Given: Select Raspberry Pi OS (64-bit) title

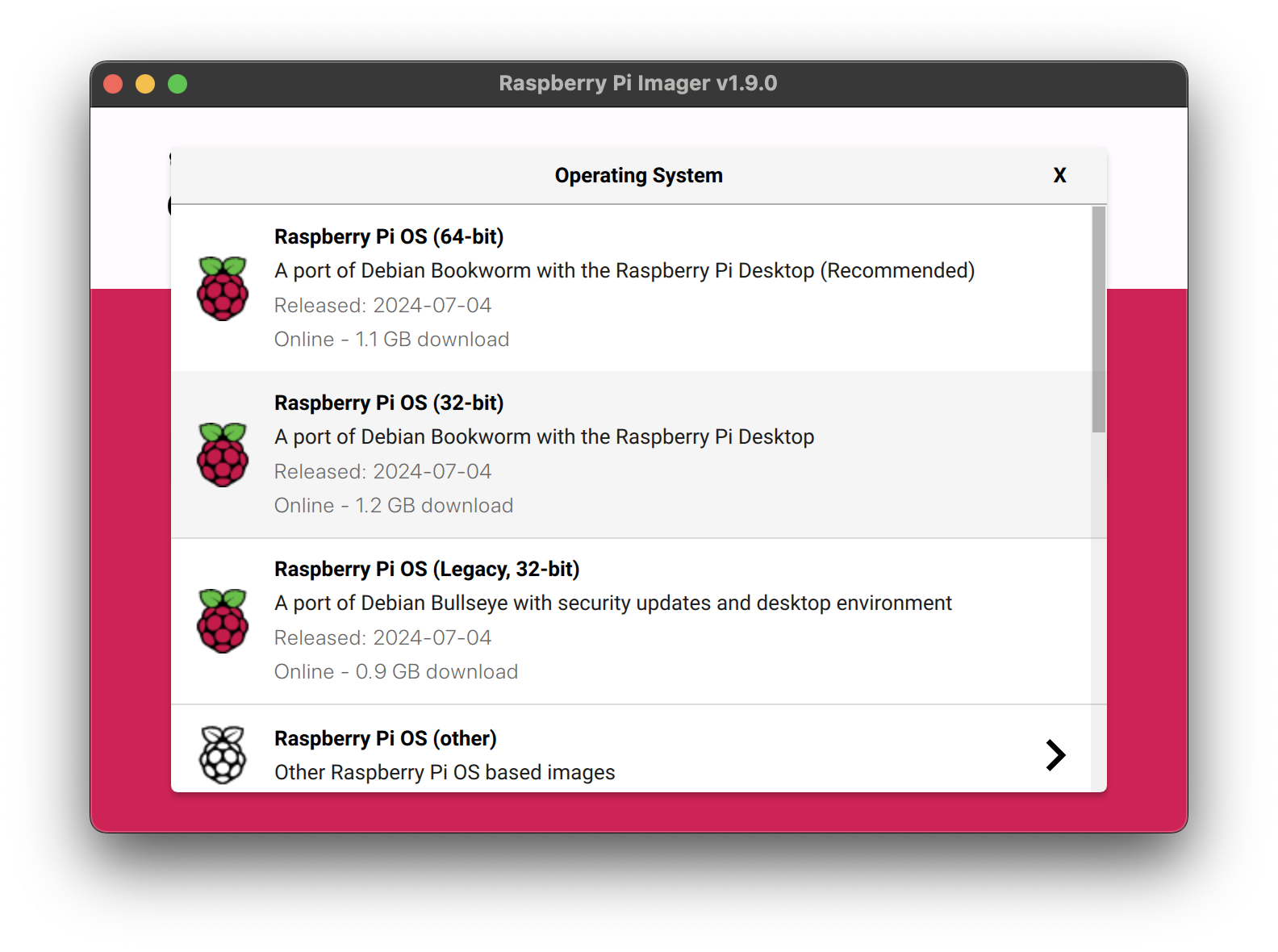Looking at the screenshot, I should click(x=389, y=236).
